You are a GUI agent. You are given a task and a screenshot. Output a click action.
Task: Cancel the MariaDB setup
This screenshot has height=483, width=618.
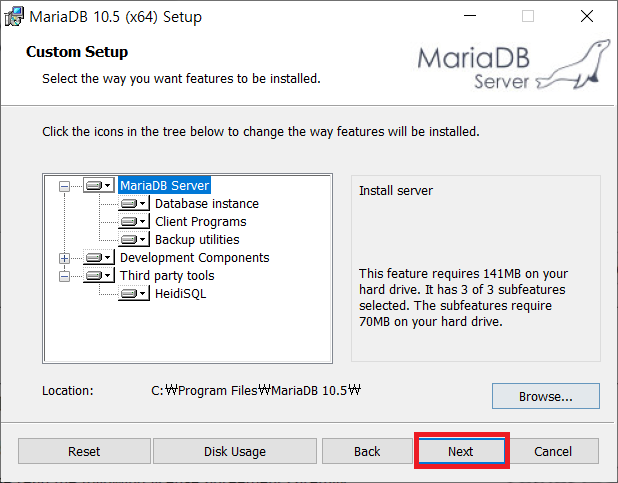coord(553,451)
